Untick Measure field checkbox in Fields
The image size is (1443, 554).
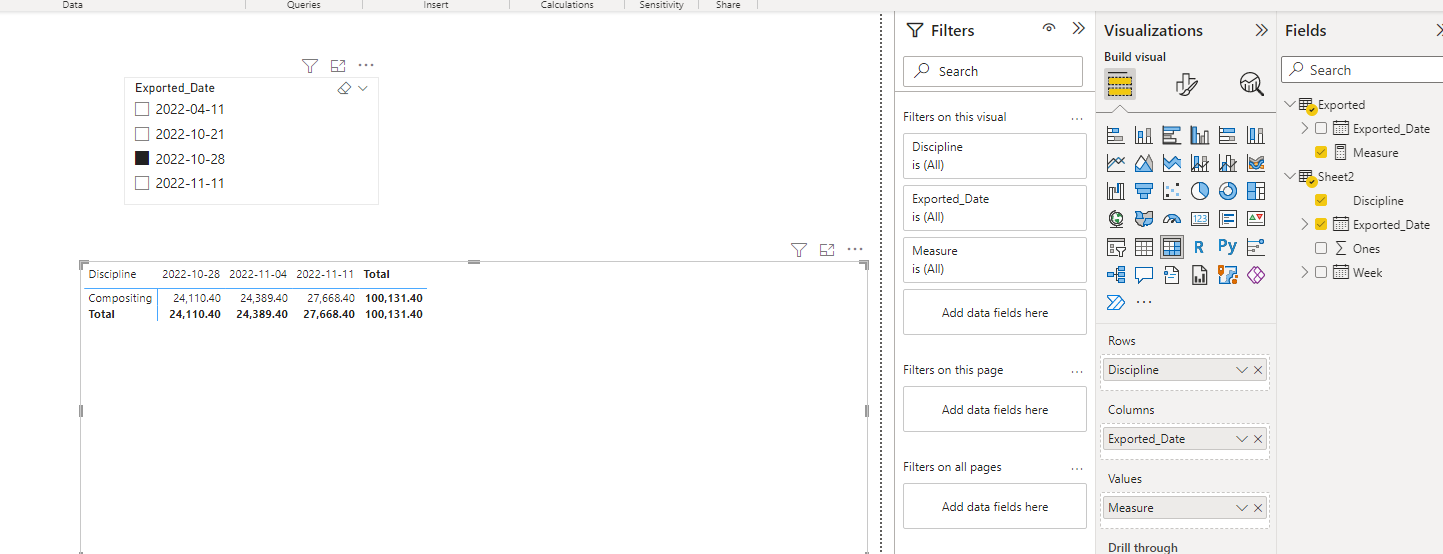1321,152
